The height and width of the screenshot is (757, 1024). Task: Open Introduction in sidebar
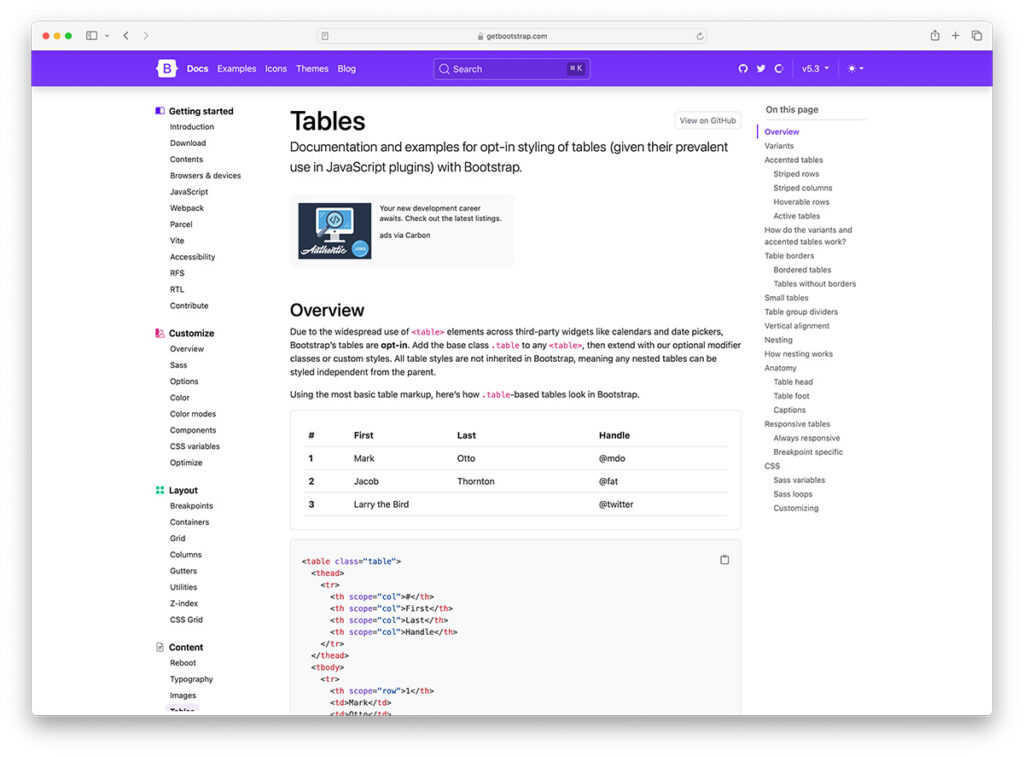pos(191,127)
